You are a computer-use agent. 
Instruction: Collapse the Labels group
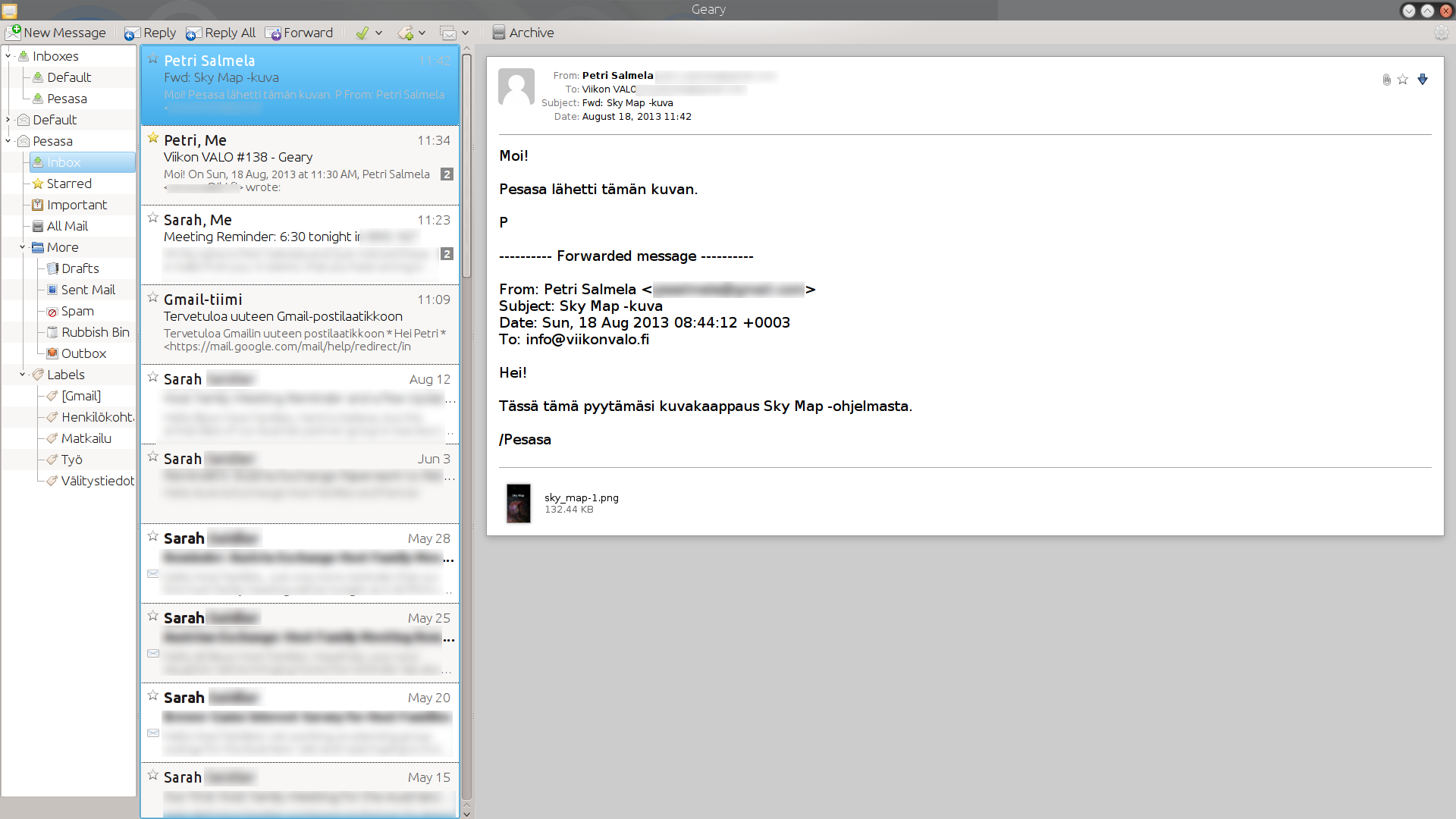click(23, 375)
